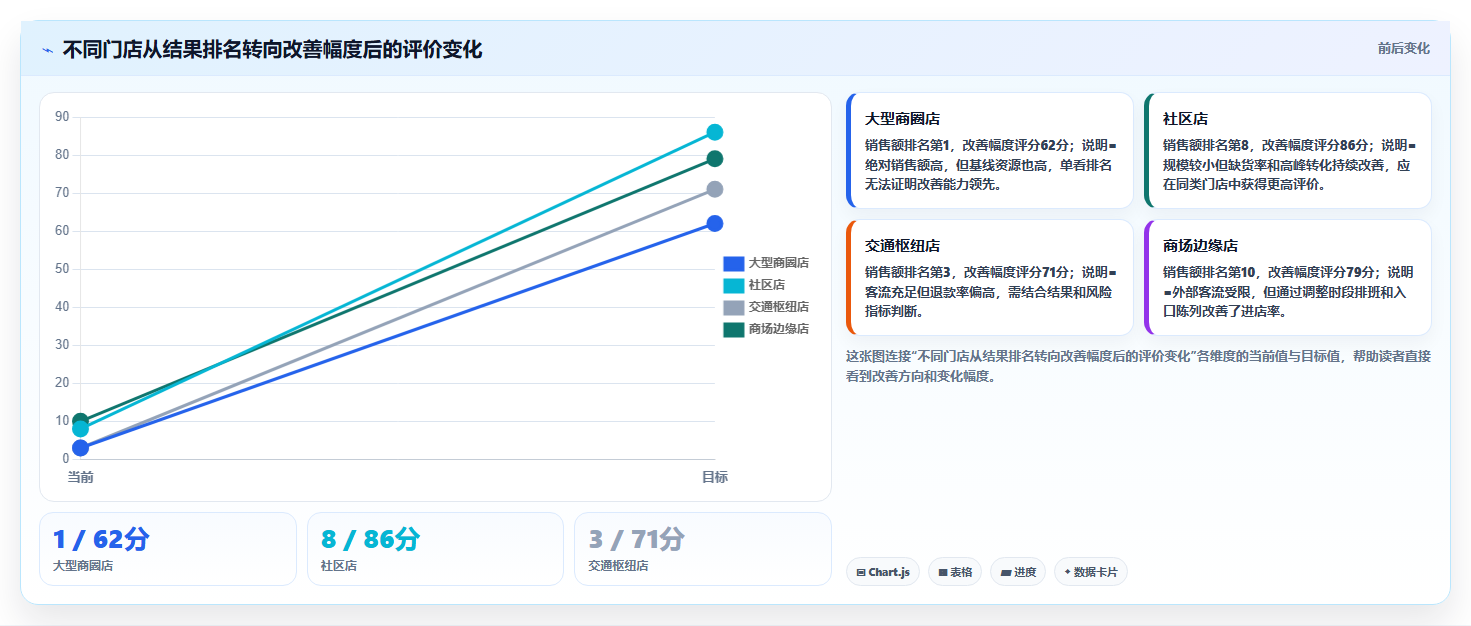The image size is (1471, 626).
Task: Toggle 商场边缘店 legend color box
Action: coord(733,329)
